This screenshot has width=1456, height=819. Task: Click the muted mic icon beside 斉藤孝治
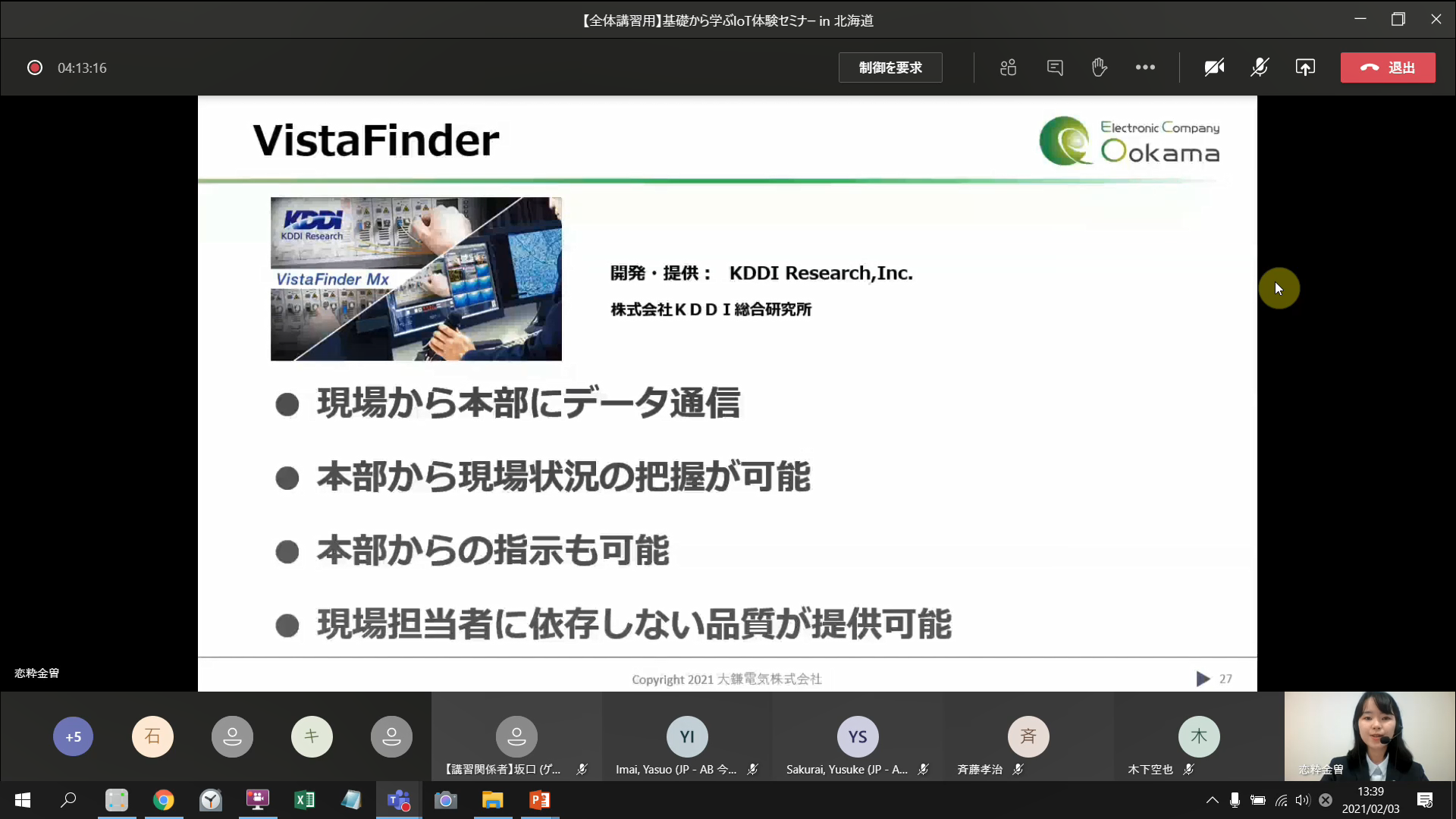coord(1018,769)
